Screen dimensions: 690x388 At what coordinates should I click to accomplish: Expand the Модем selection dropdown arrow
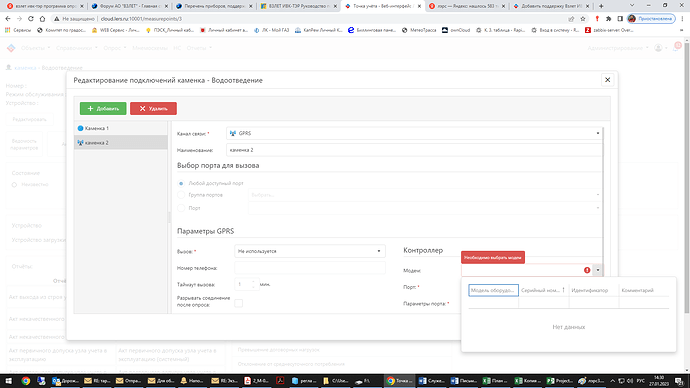click(598, 270)
